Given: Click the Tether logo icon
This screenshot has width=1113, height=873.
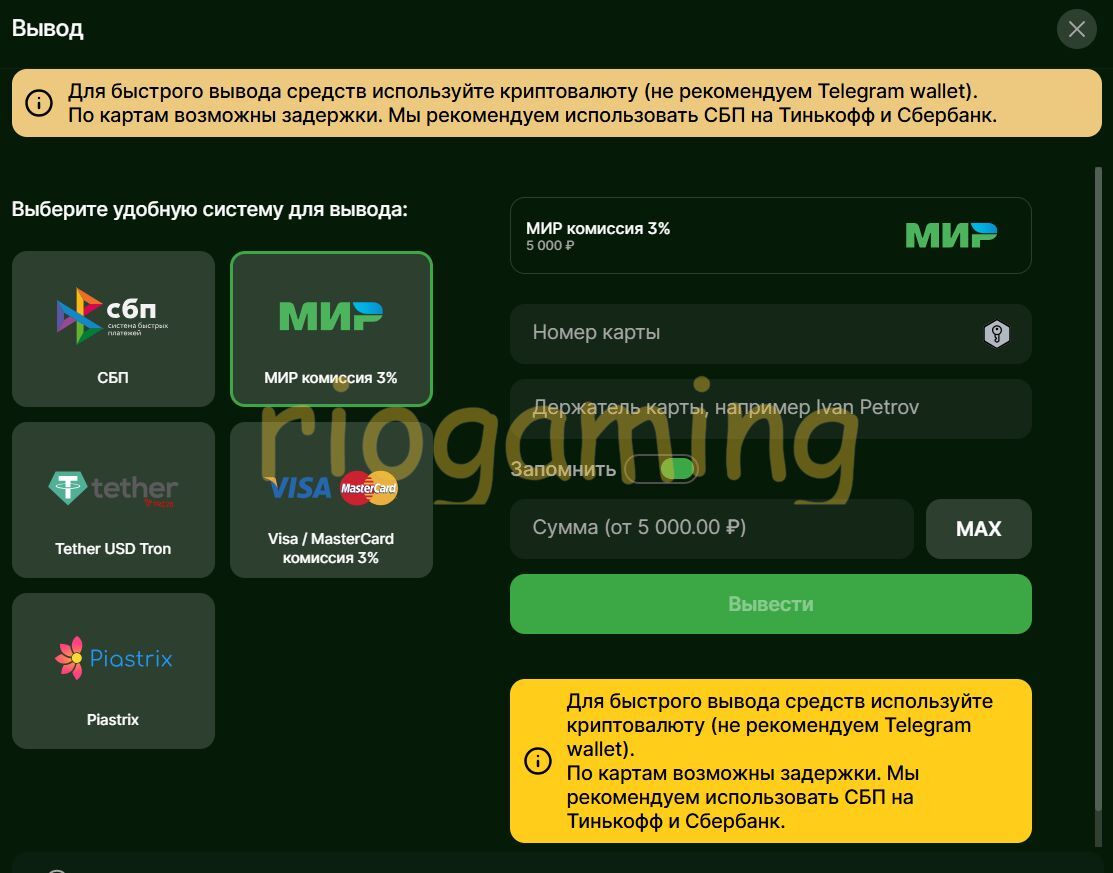Looking at the screenshot, I should [x=113, y=488].
